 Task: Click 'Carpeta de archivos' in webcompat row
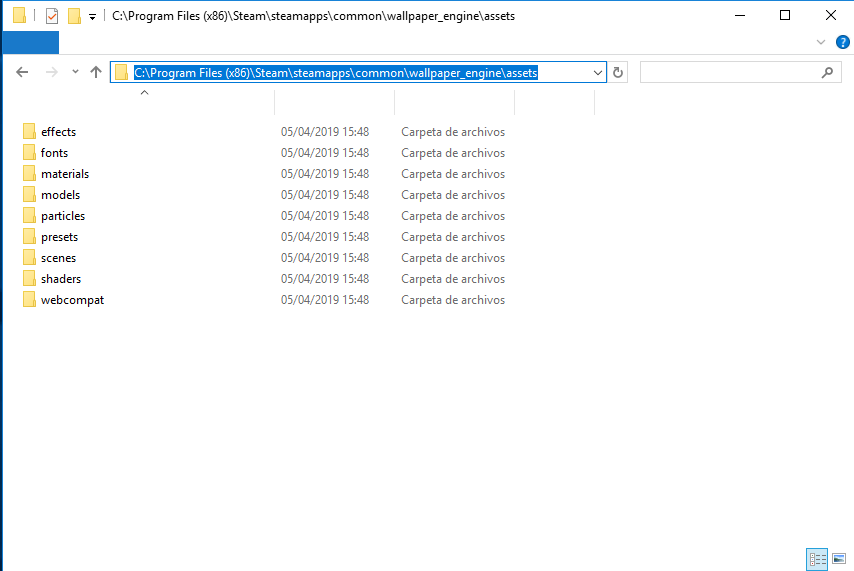coord(453,300)
